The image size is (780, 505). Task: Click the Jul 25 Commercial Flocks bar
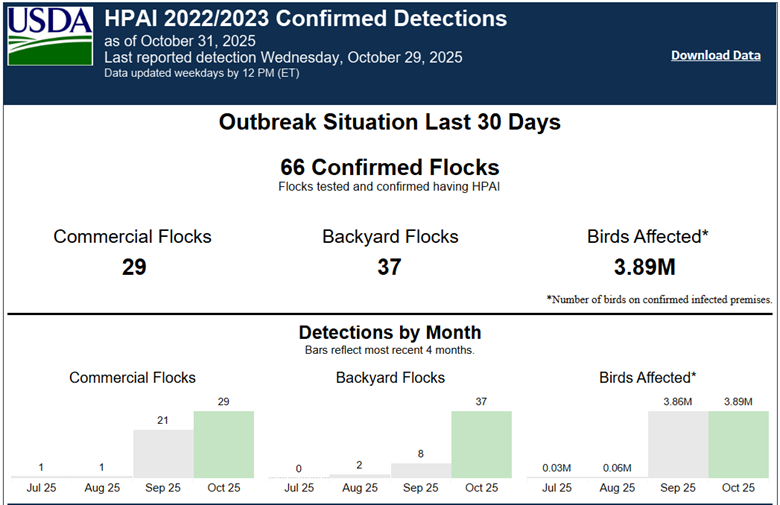42,476
